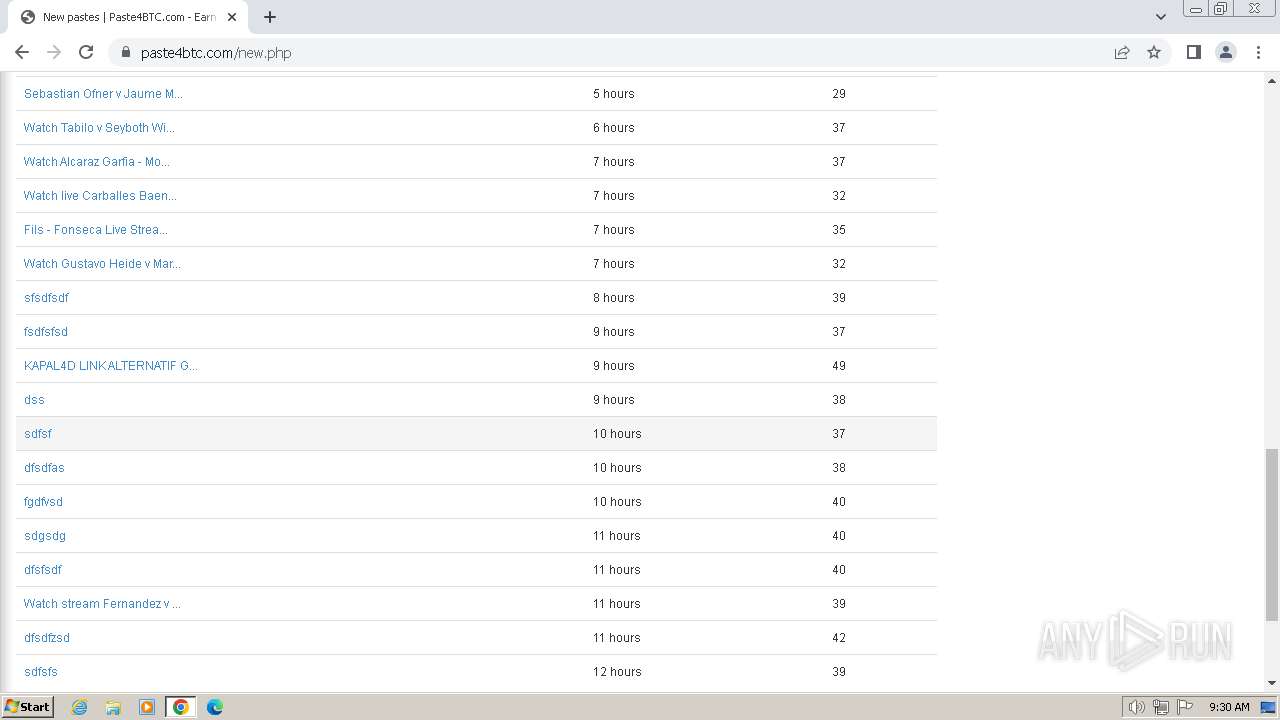Open the Watch live Carballes Baen... paste

[x=100, y=196]
